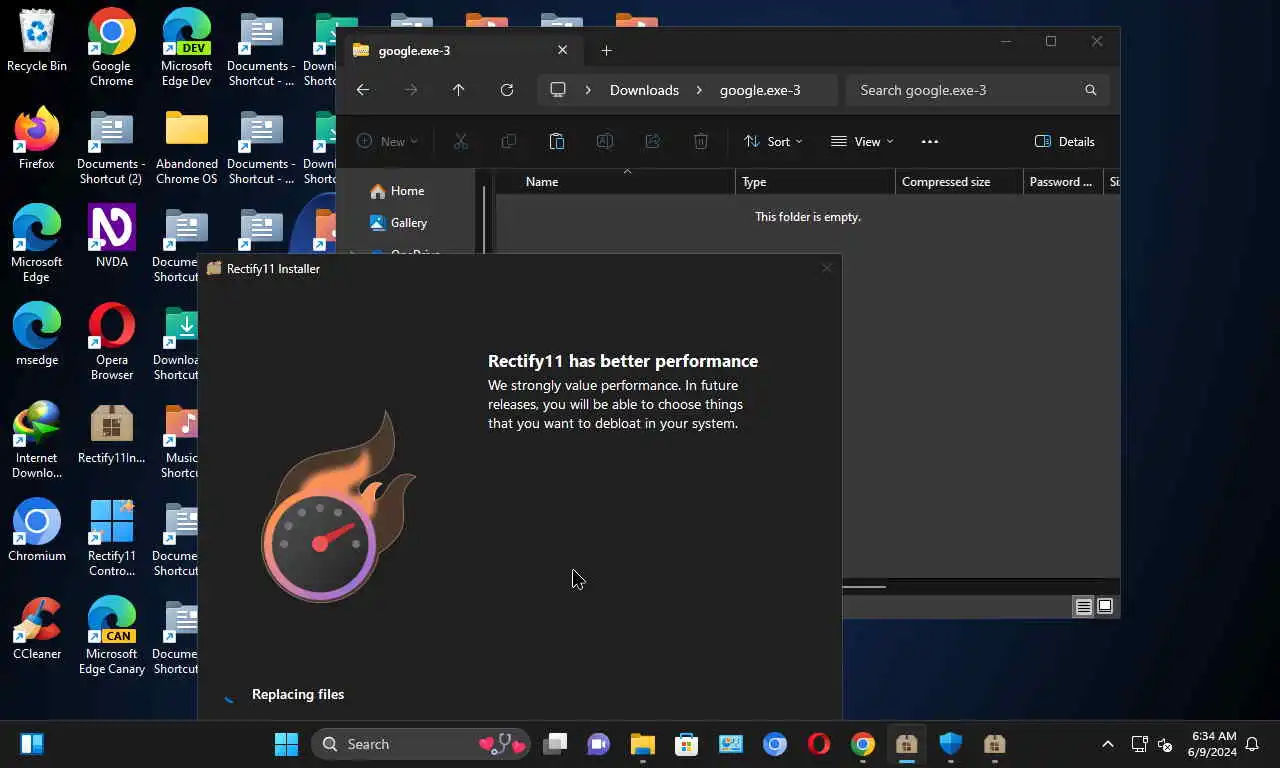Click the Paste toolbar icon
Viewport: 1280px width, 768px height.
(557, 141)
